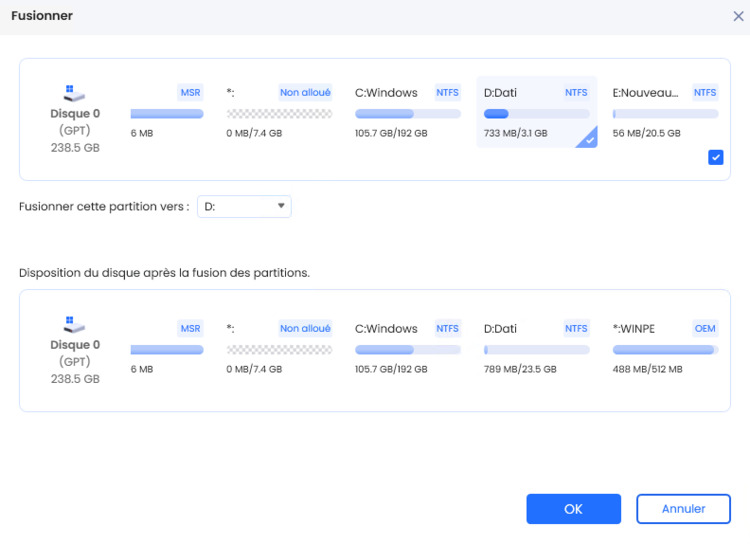Click the OEM tag on *:WINPE
The width and height of the screenshot is (750, 544).
705,329
